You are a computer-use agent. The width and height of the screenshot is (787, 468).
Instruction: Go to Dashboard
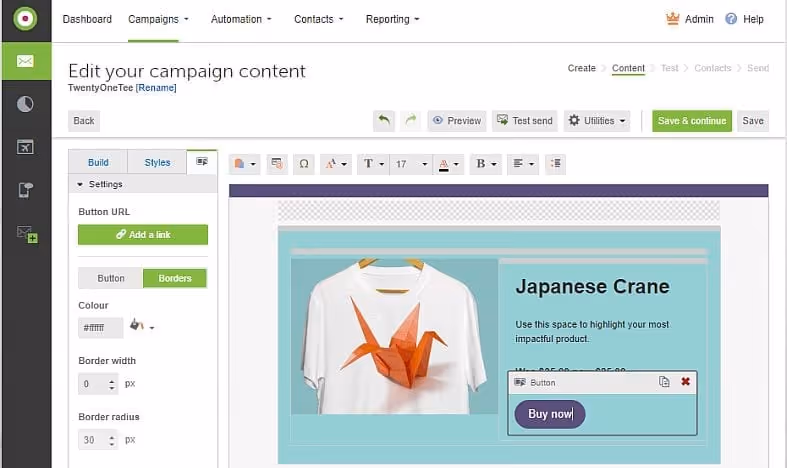[x=87, y=19]
